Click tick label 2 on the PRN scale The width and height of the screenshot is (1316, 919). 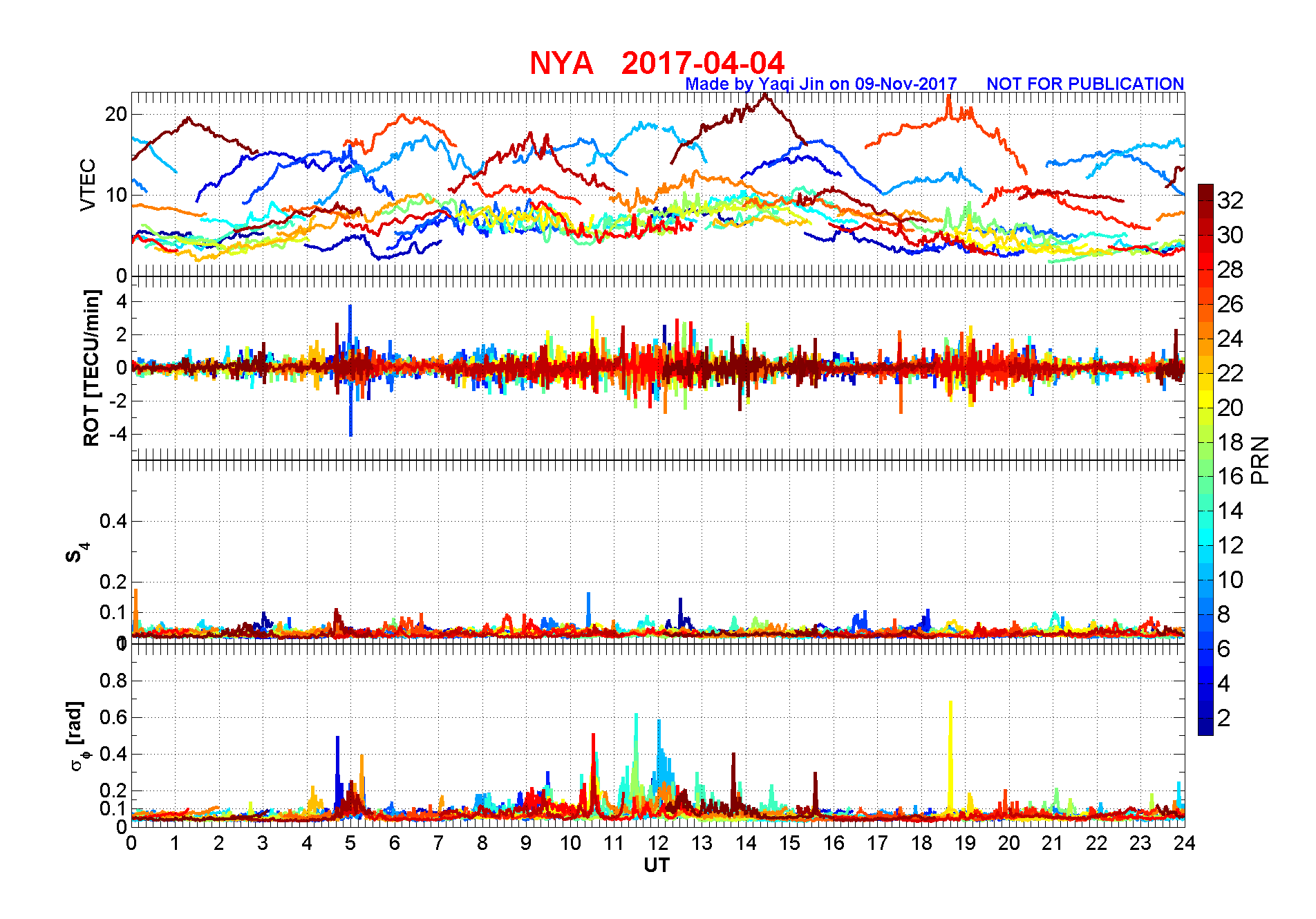pos(1224,719)
